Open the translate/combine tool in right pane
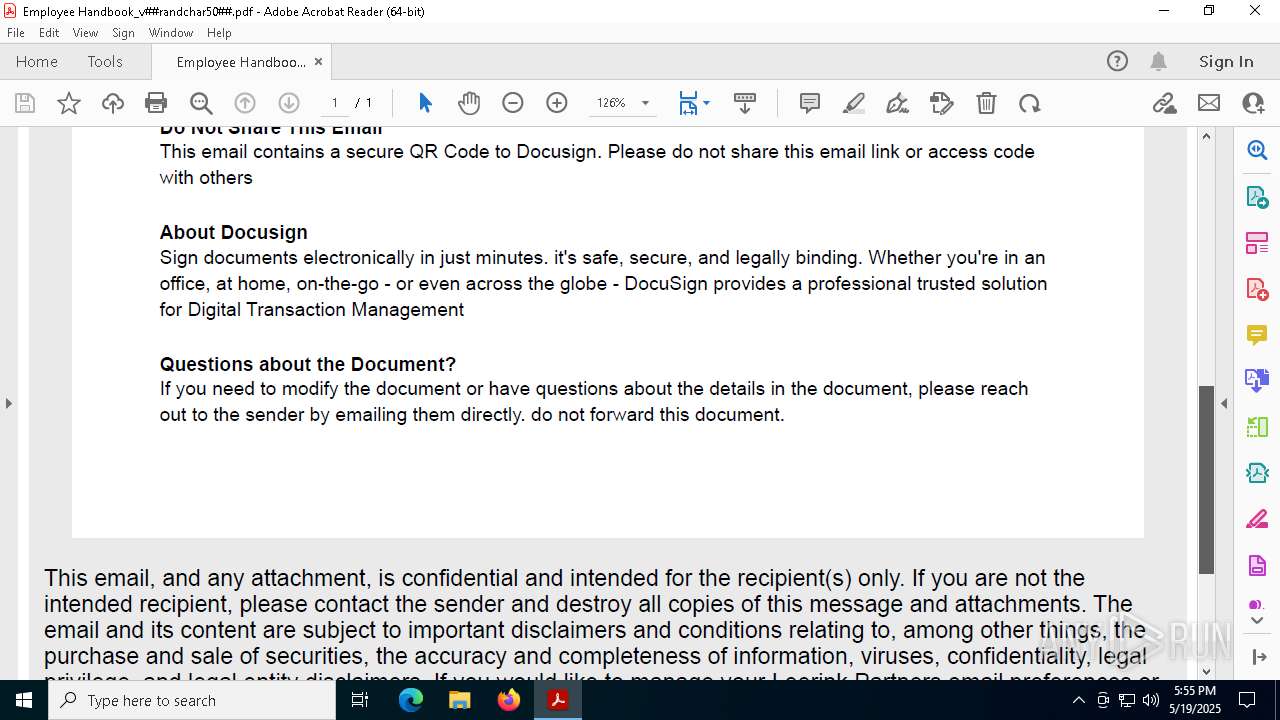The width and height of the screenshot is (1280, 720). click(x=1257, y=381)
